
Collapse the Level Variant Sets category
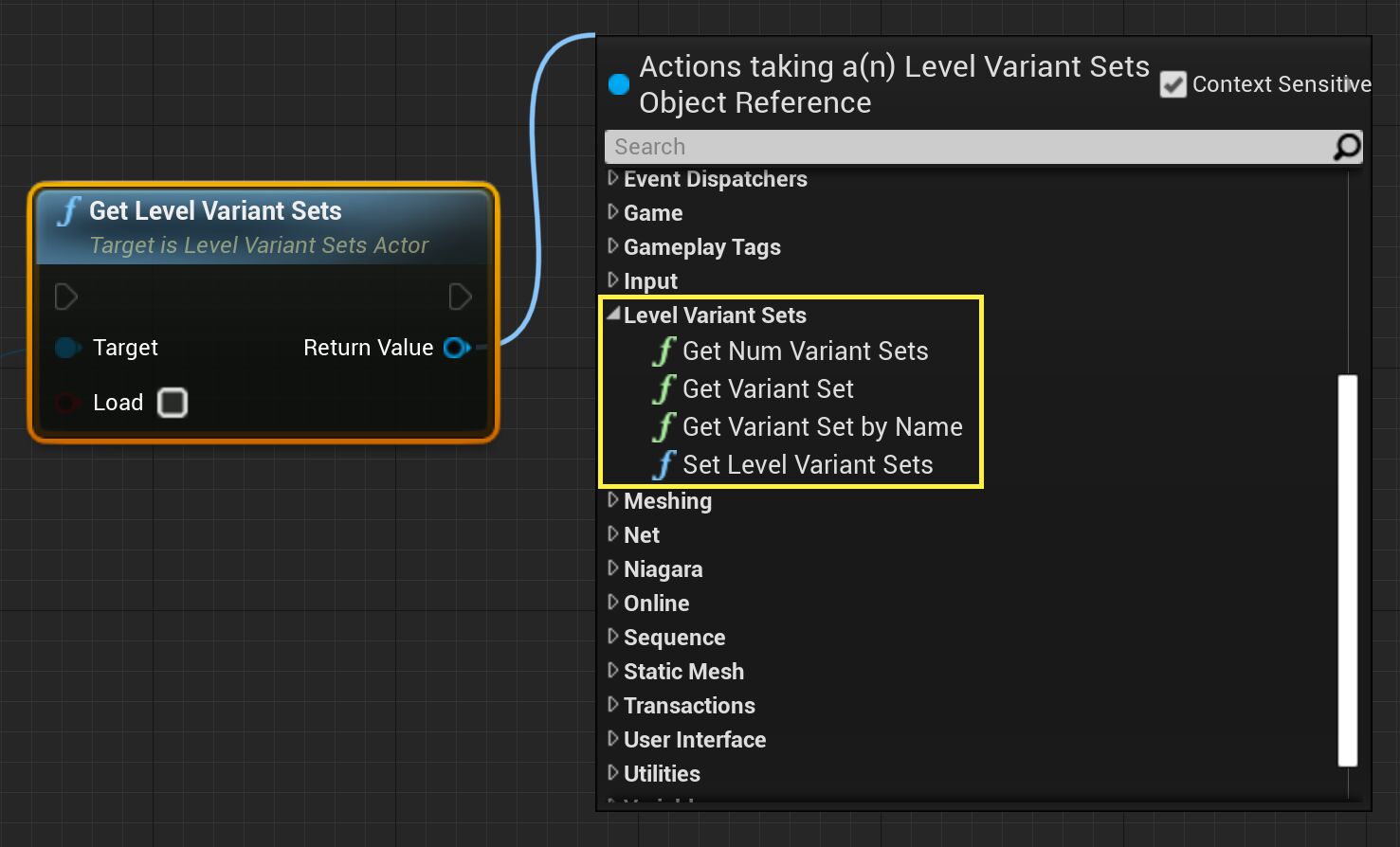(x=613, y=314)
